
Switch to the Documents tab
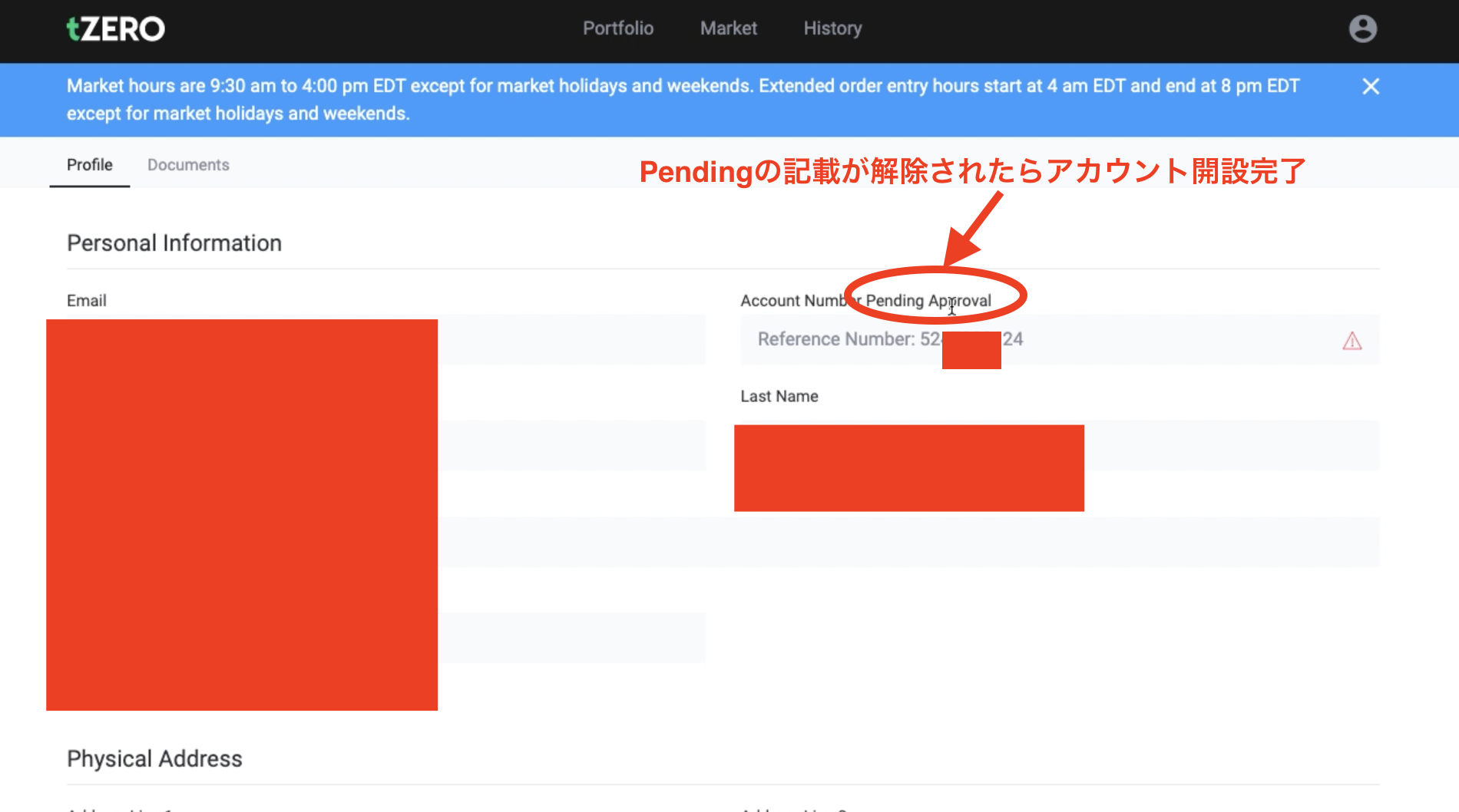188,164
